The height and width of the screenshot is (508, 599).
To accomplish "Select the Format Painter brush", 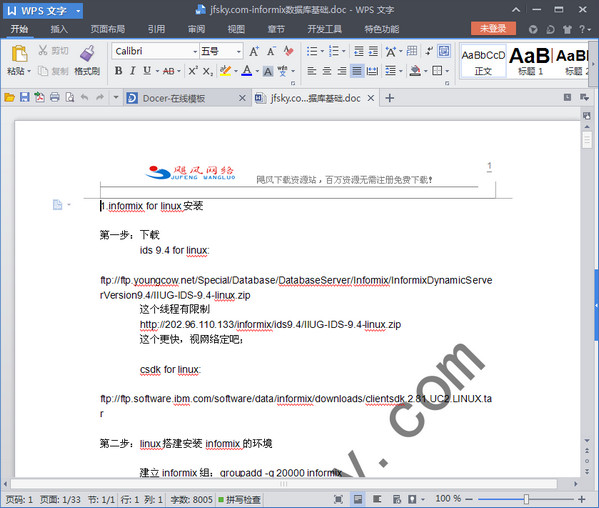I will (x=87, y=53).
